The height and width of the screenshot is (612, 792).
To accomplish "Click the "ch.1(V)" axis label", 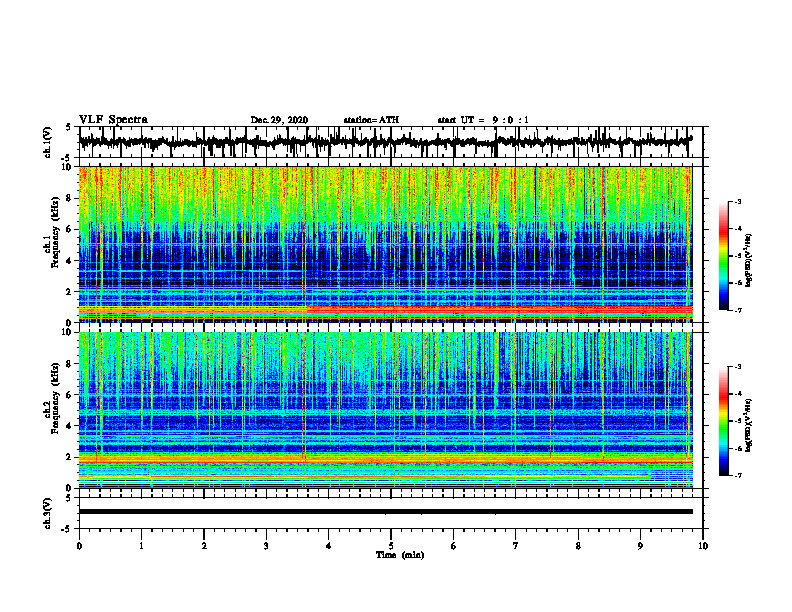I will pos(48,142).
